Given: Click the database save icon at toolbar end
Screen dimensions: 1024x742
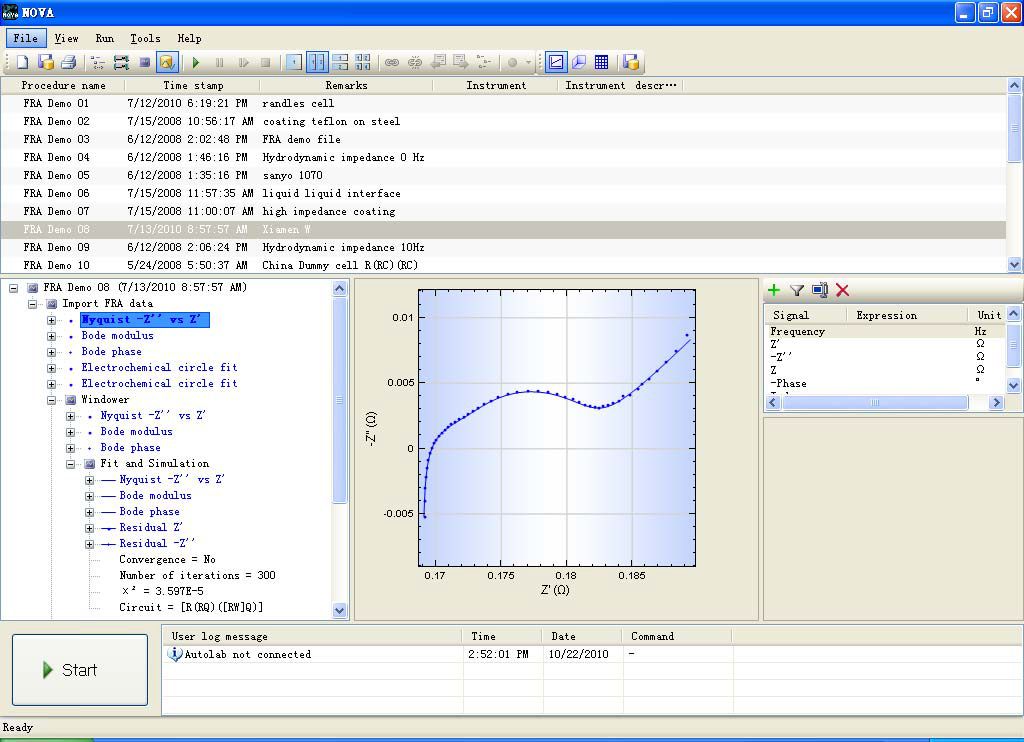Looking at the screenshot, I should coord(631,62).
